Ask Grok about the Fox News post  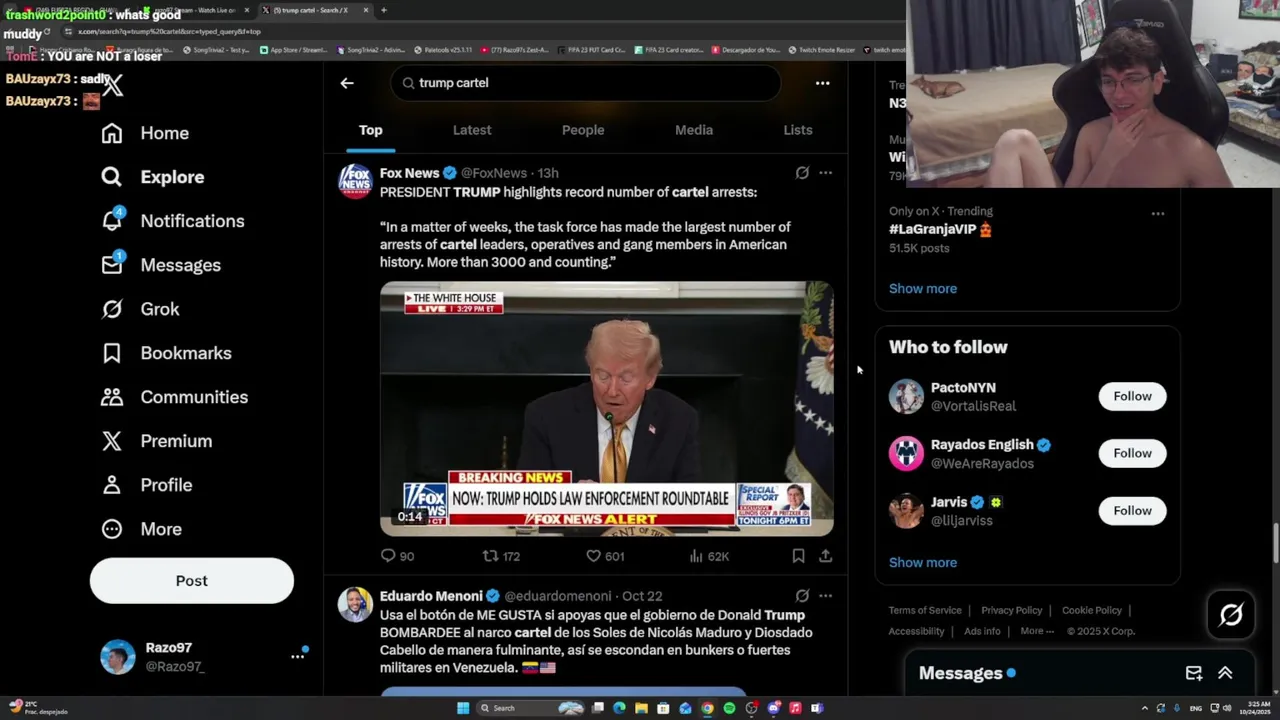(802, 173)
